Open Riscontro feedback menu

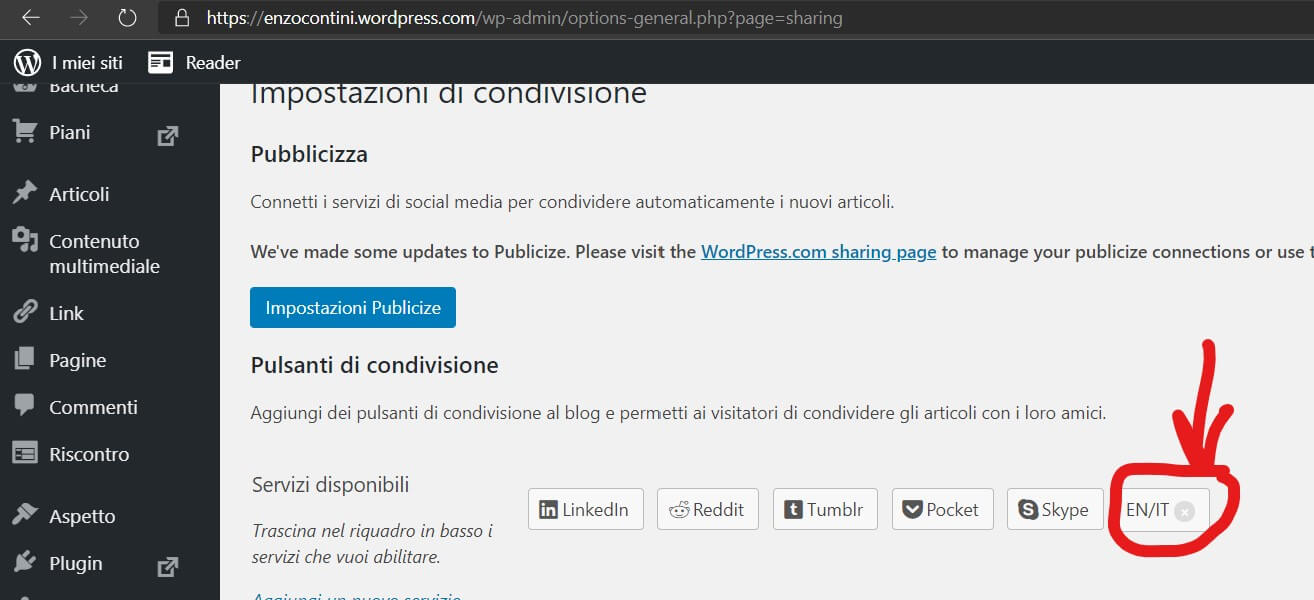[89, 454]
